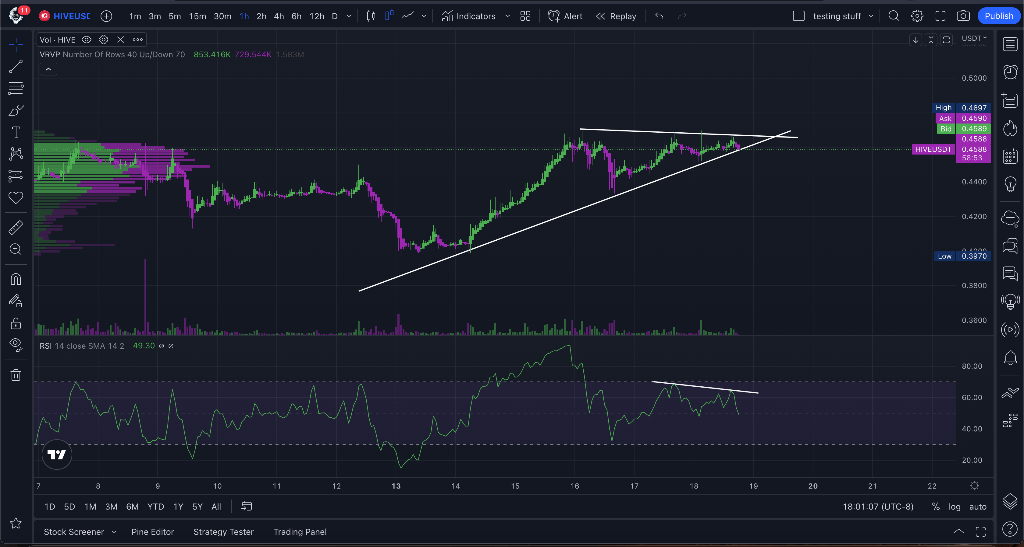This screenshot has width=1024, height=547.
Task: Open Vol HIVE indicator settings
Action: click(103, 40)
